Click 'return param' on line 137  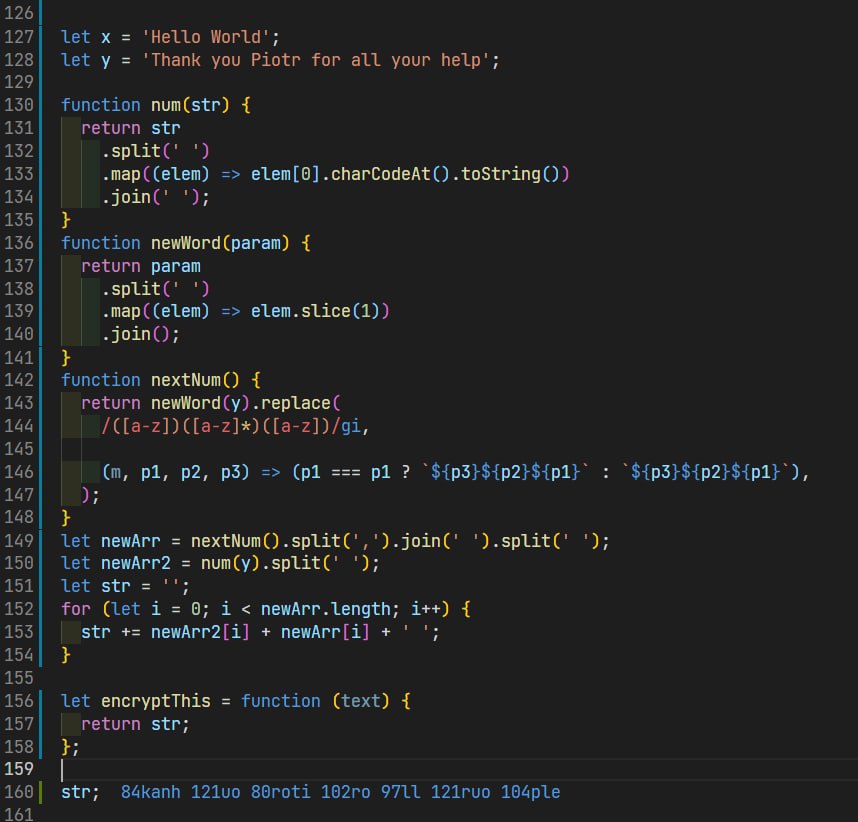[141, 266]
